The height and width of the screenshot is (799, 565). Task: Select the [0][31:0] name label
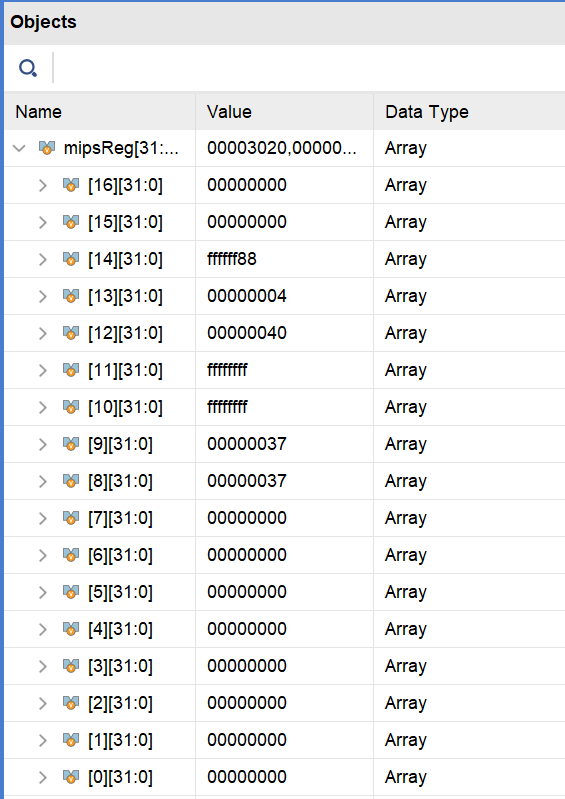click(x=120, y=778)
